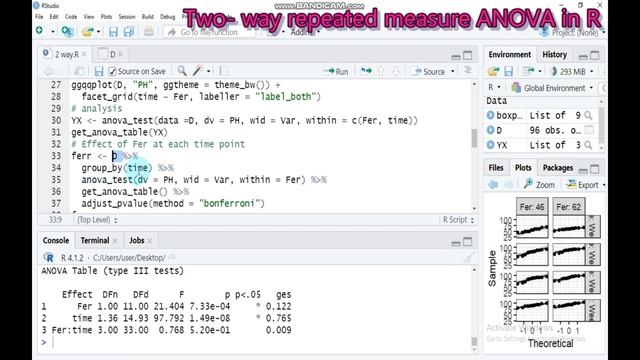Open the Code menu
Viewport: 640px width, 360px height.
(x=71, y=17)
